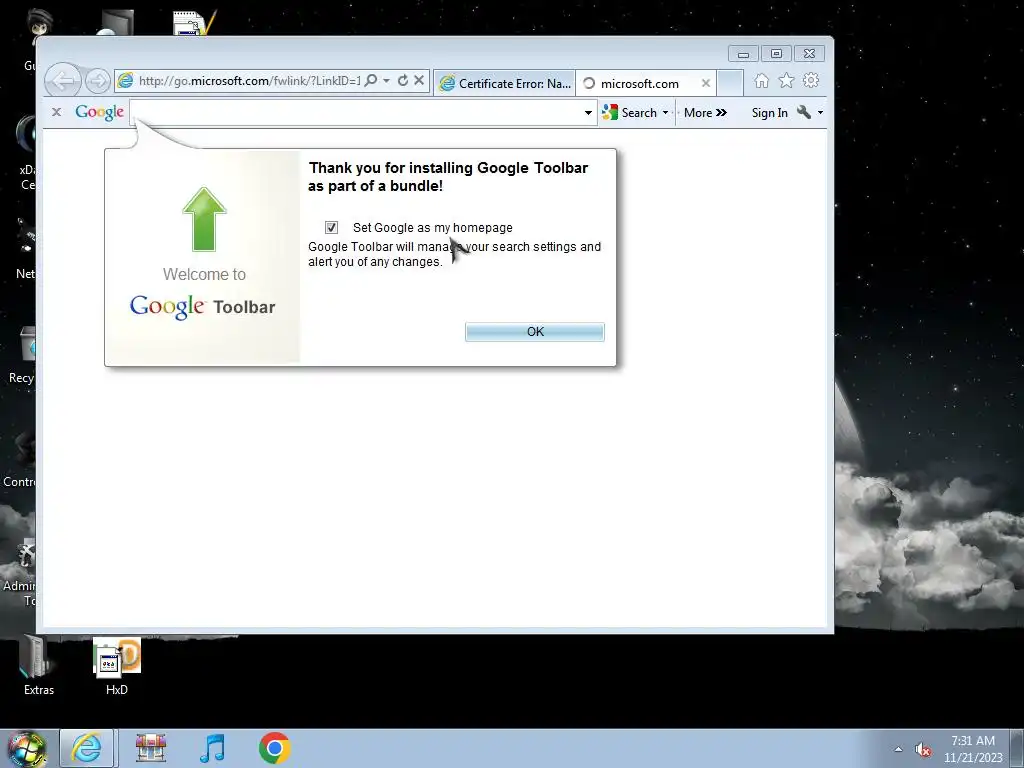The image size is (1024, 768).
Task: Sign In to Google Toolbar
Action: pos(769,113)
